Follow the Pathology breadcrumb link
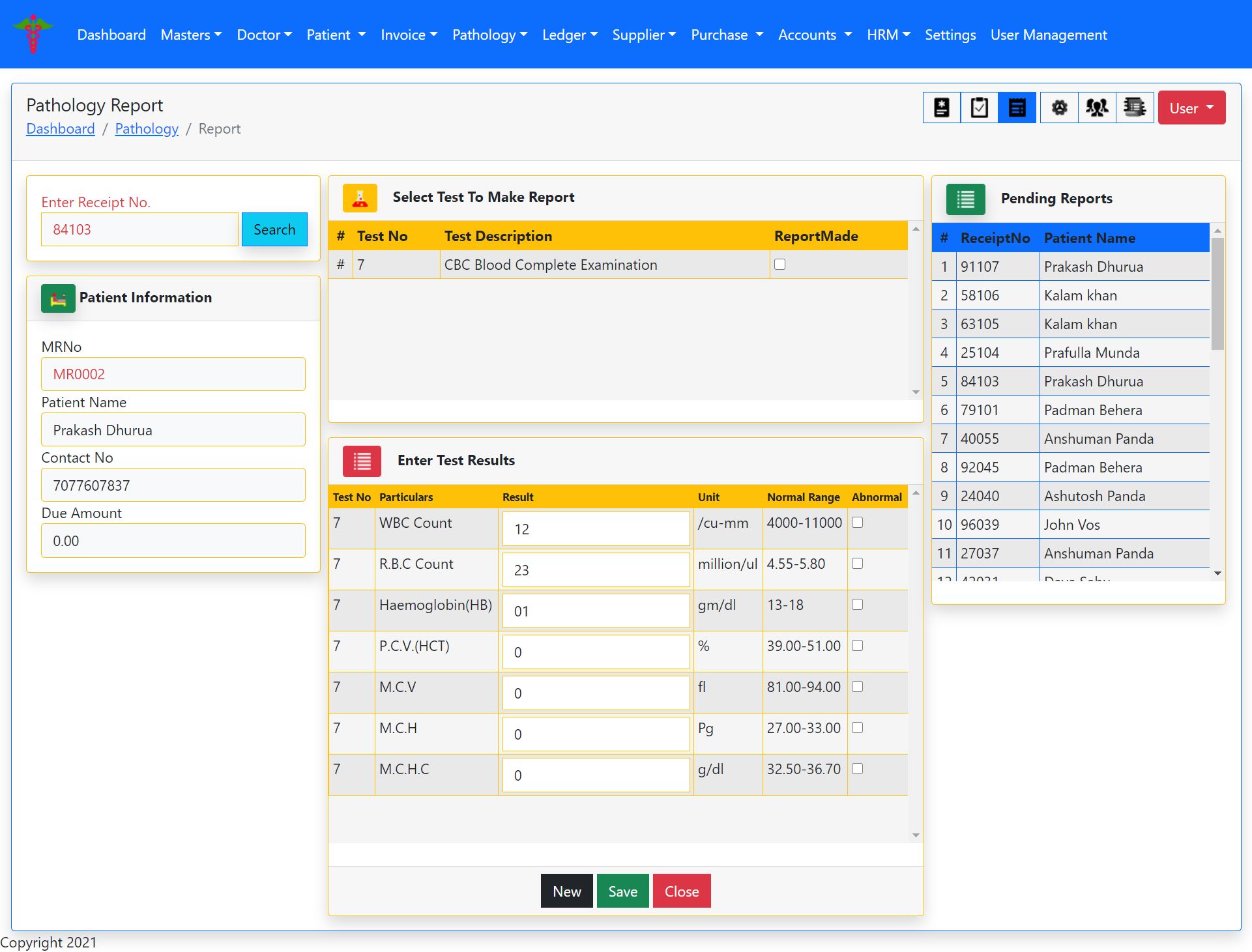Image resolution: width=1252 pixels, height=952 pixels. point(147,129)
